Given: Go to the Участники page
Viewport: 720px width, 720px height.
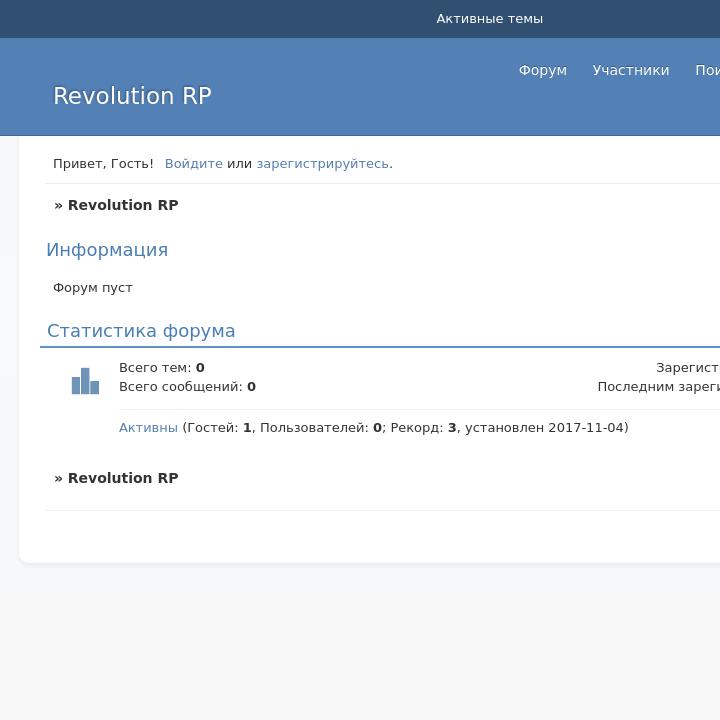Looking at the screenshot, I should (630, 70).
